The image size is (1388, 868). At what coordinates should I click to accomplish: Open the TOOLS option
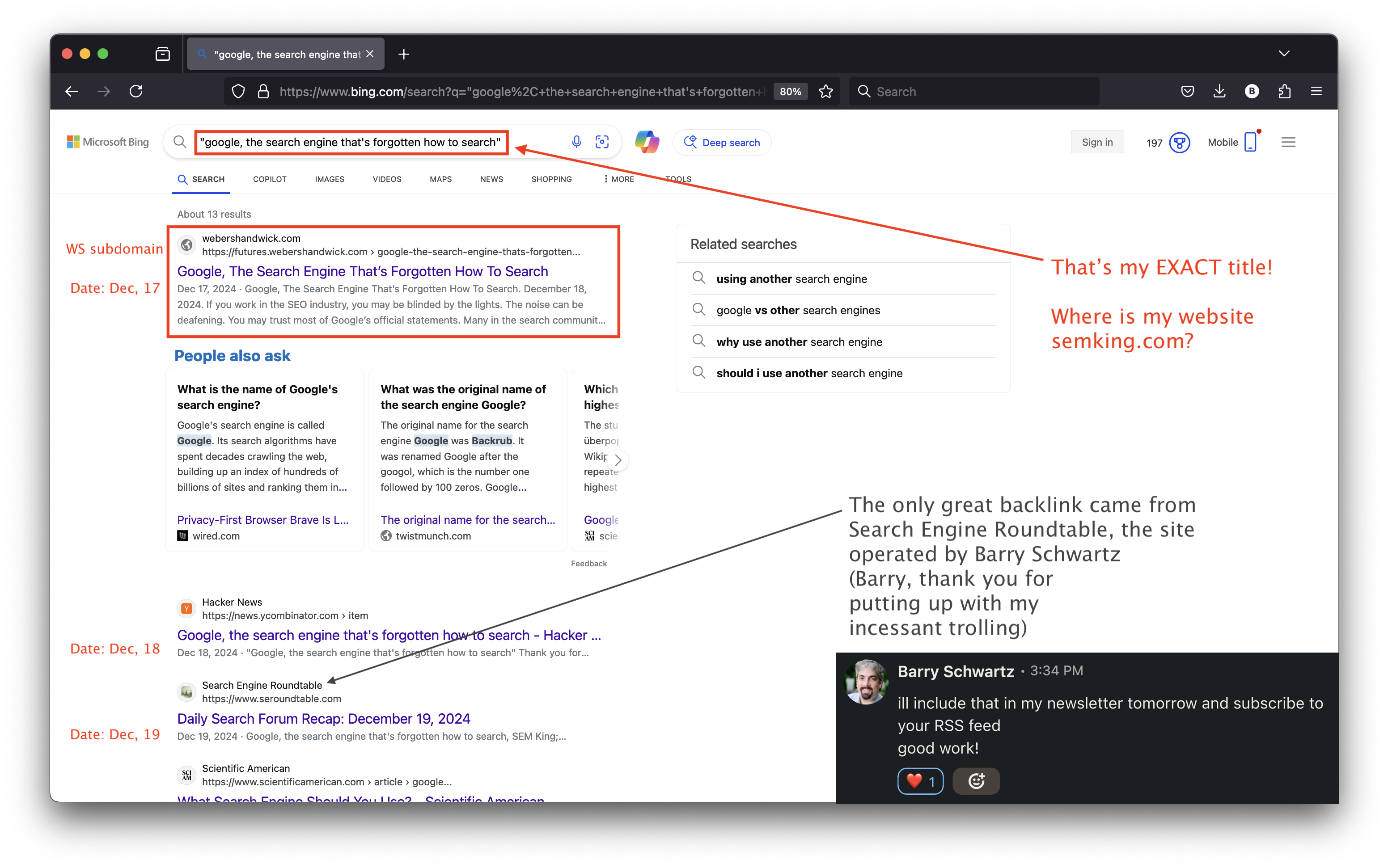(x=678, y=179)
